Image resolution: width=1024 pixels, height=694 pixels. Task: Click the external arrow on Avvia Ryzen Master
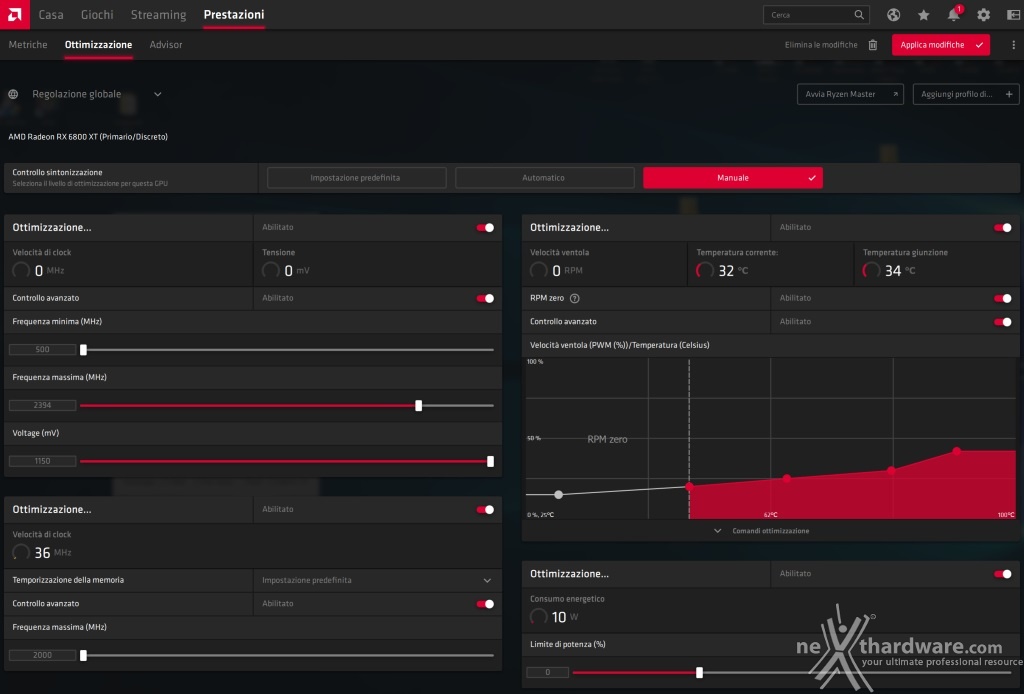895,94
